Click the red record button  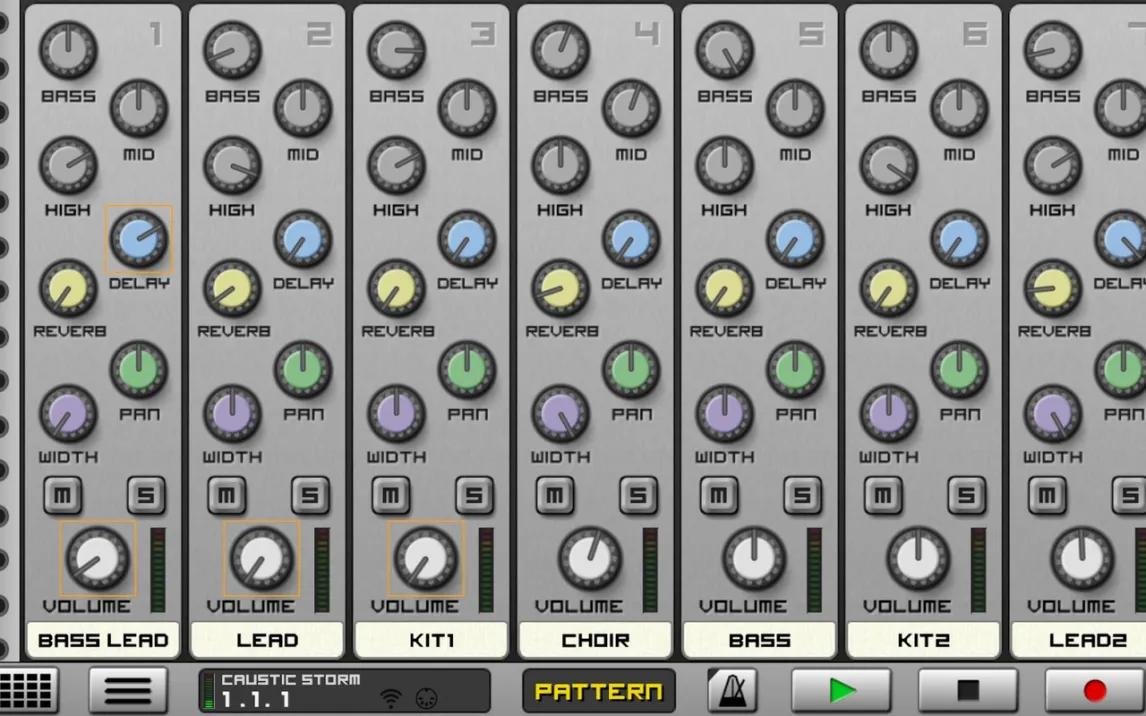[1094, 690]
